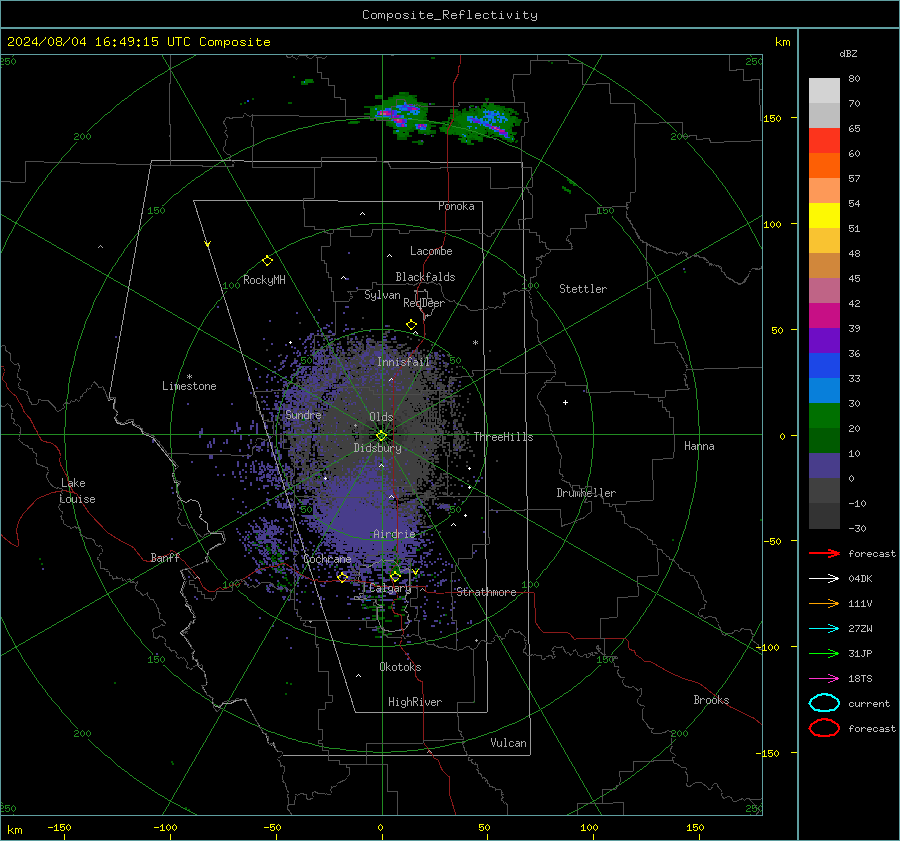Click the Banff label

pos(165,557)
